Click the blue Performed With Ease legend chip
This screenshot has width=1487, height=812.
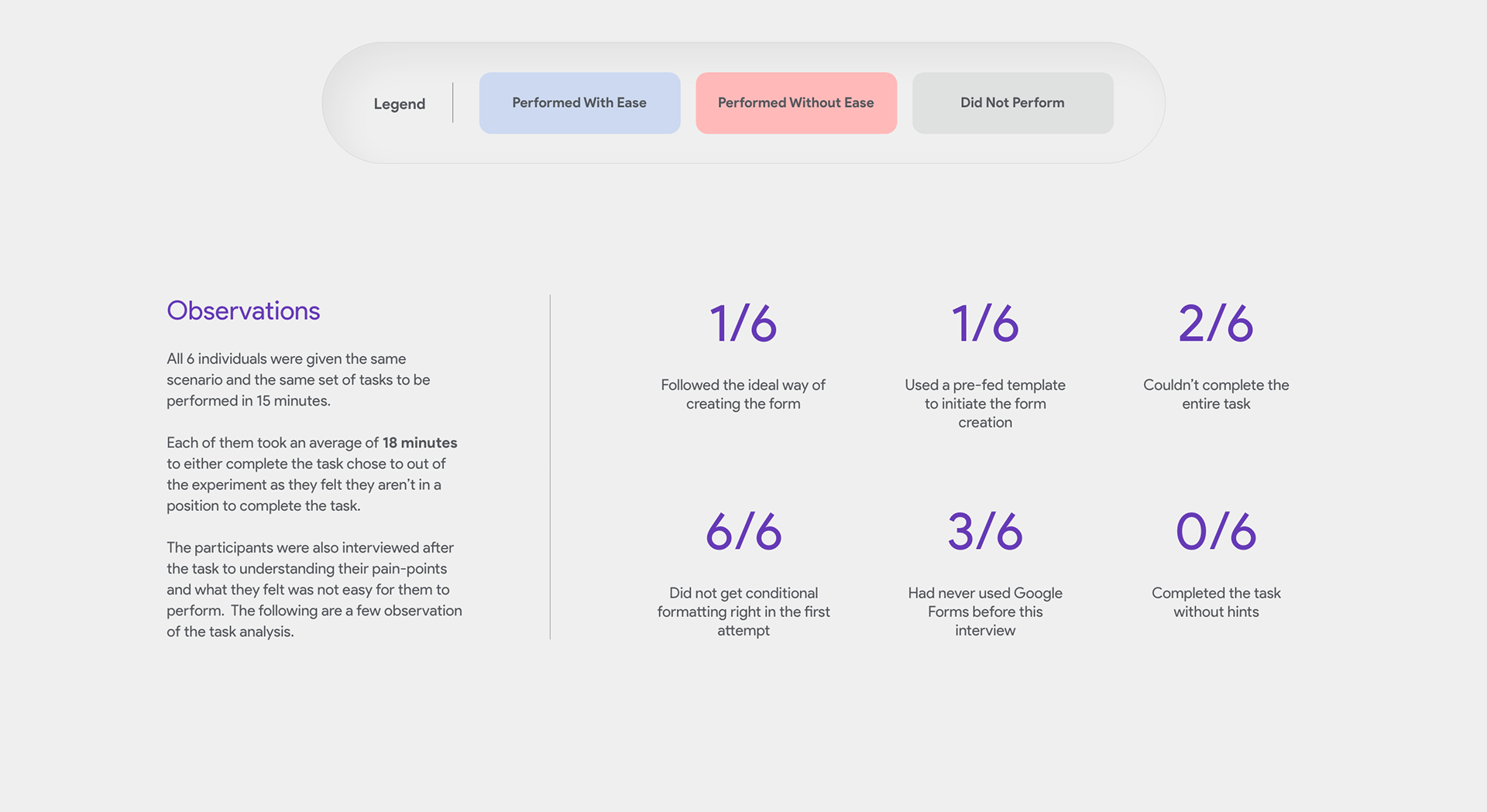[x=579, y=103]
